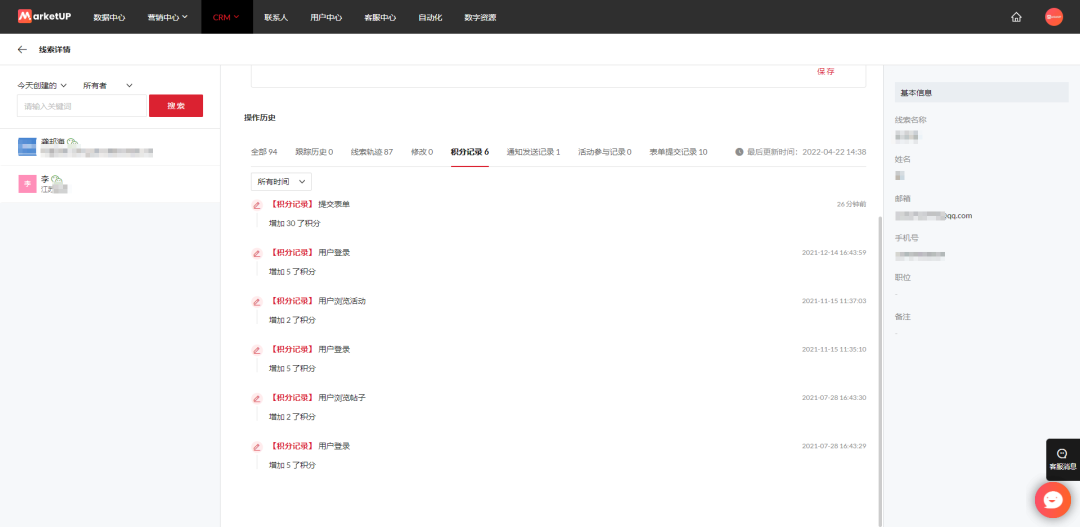Click the back arrow beside 线索详情

22,49
